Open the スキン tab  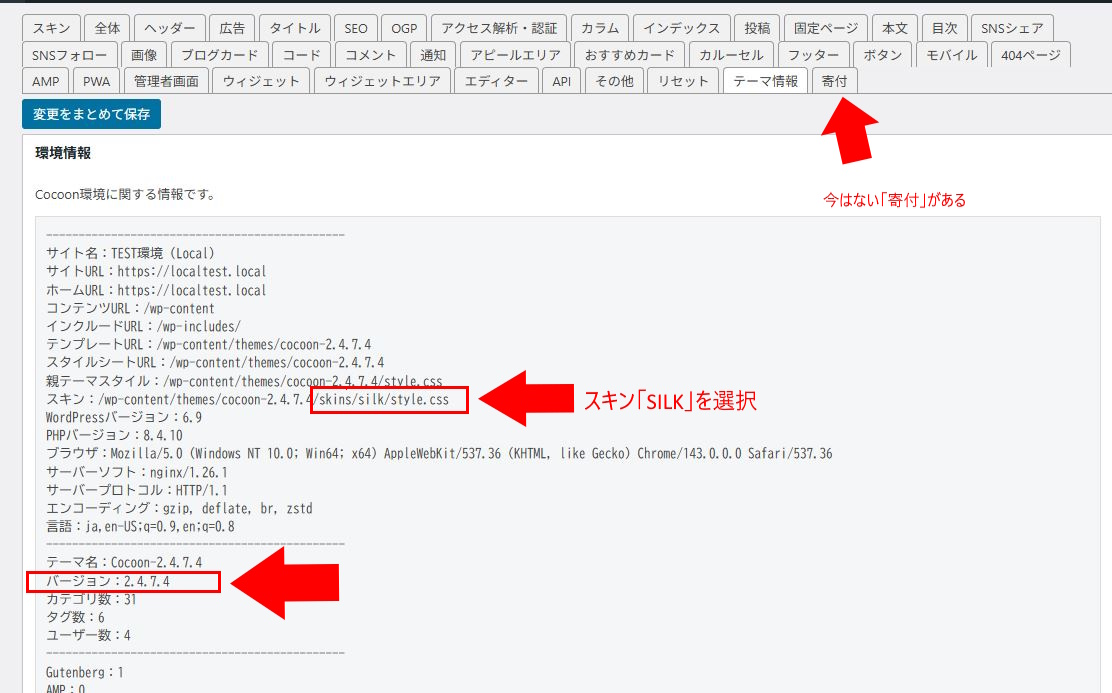(50, 28)
